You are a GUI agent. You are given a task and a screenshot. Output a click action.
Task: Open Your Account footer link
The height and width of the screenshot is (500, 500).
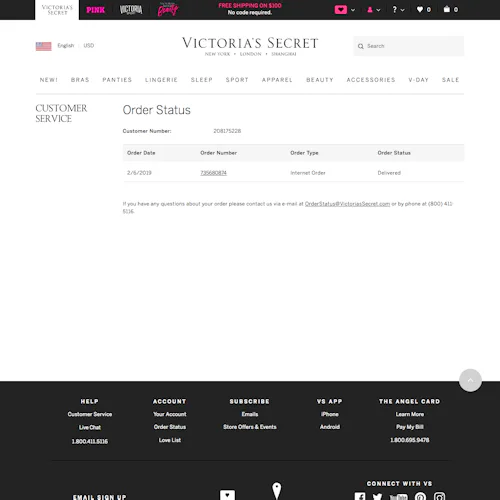(170, 414)
